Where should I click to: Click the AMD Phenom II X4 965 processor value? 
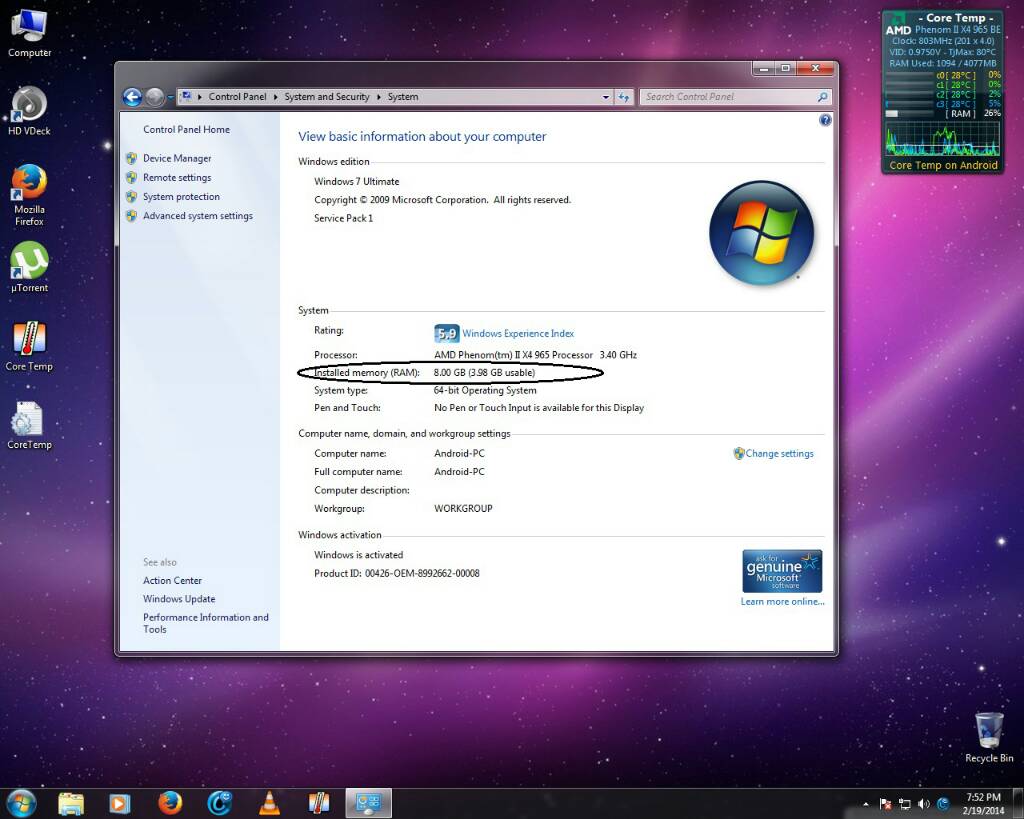pos(536,355)
